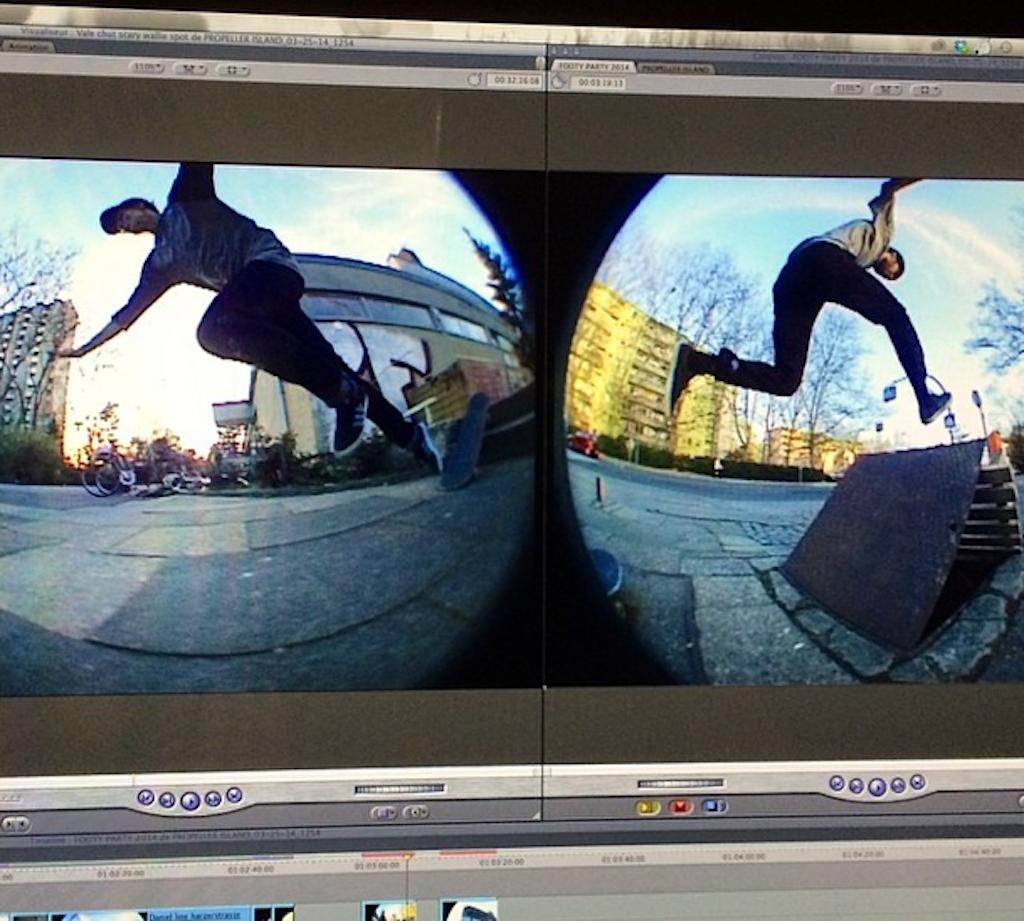Go to next edit in Canvas
The width and height of the screenshot is (1024, 921).
tap(917, 783)
